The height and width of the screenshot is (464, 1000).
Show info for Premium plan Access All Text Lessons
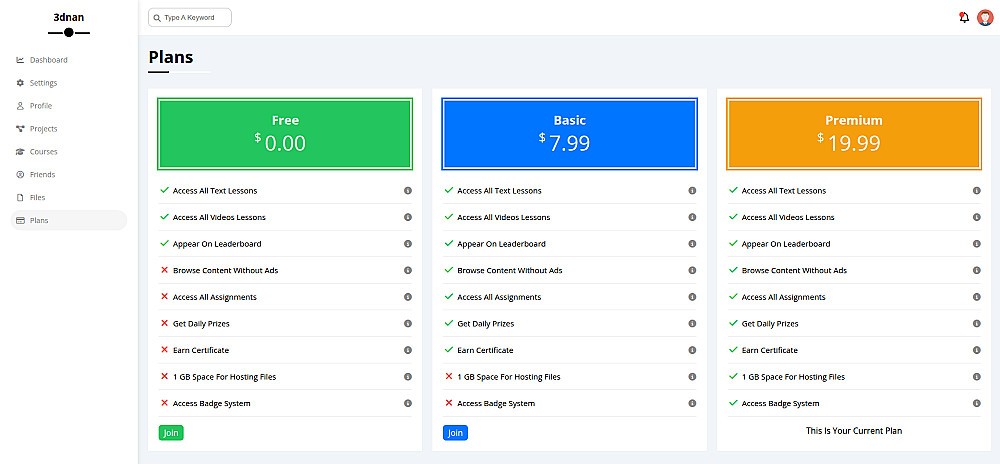click(x=976, y=191)
